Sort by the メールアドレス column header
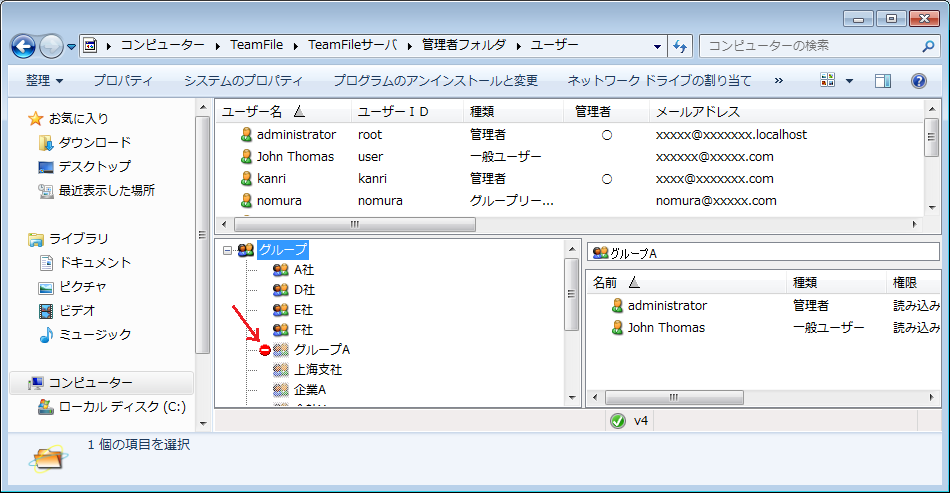The image size is (950, 493). click(697, 112)
